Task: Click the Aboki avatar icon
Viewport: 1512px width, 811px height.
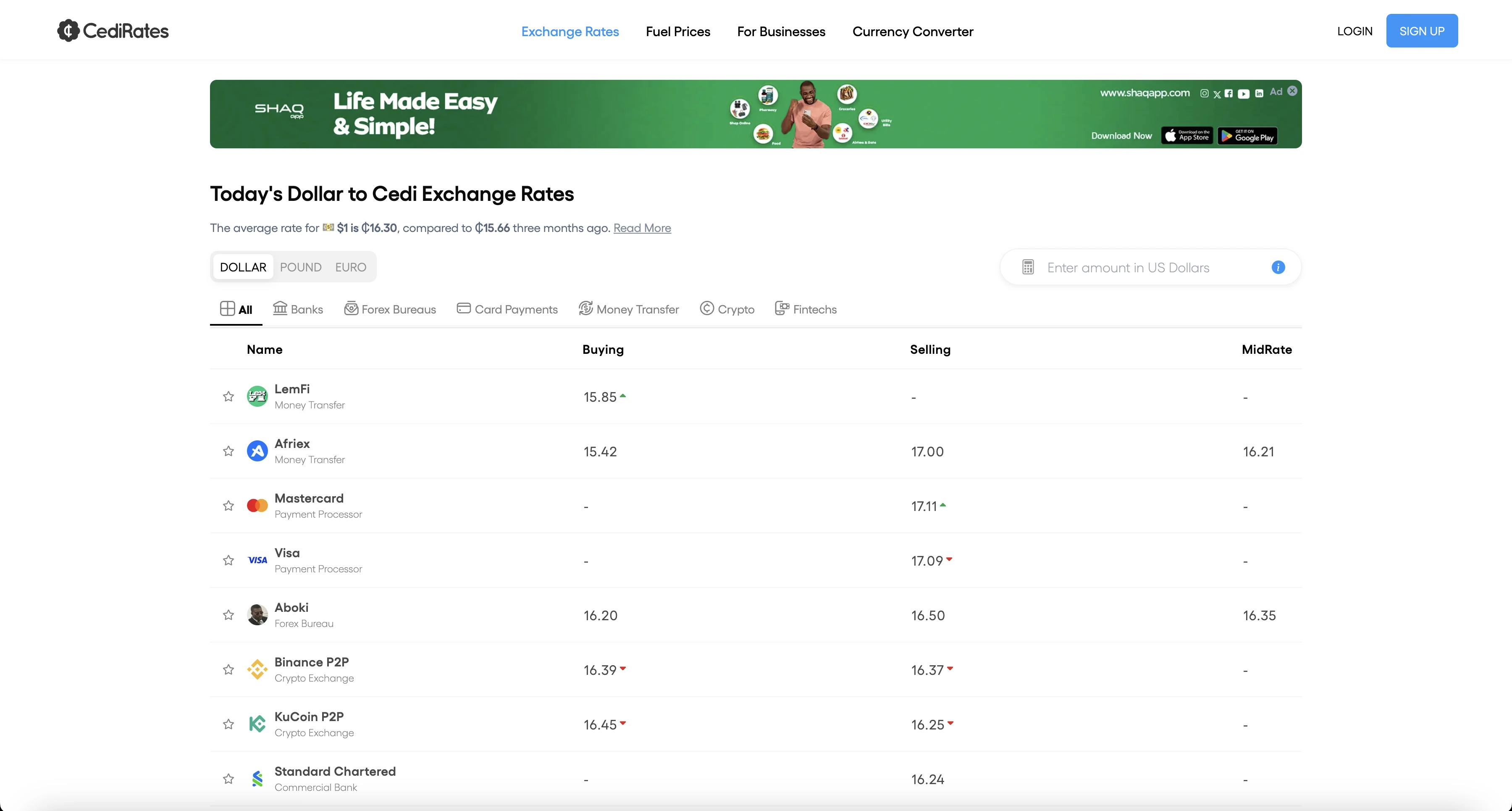Action: 257,615
